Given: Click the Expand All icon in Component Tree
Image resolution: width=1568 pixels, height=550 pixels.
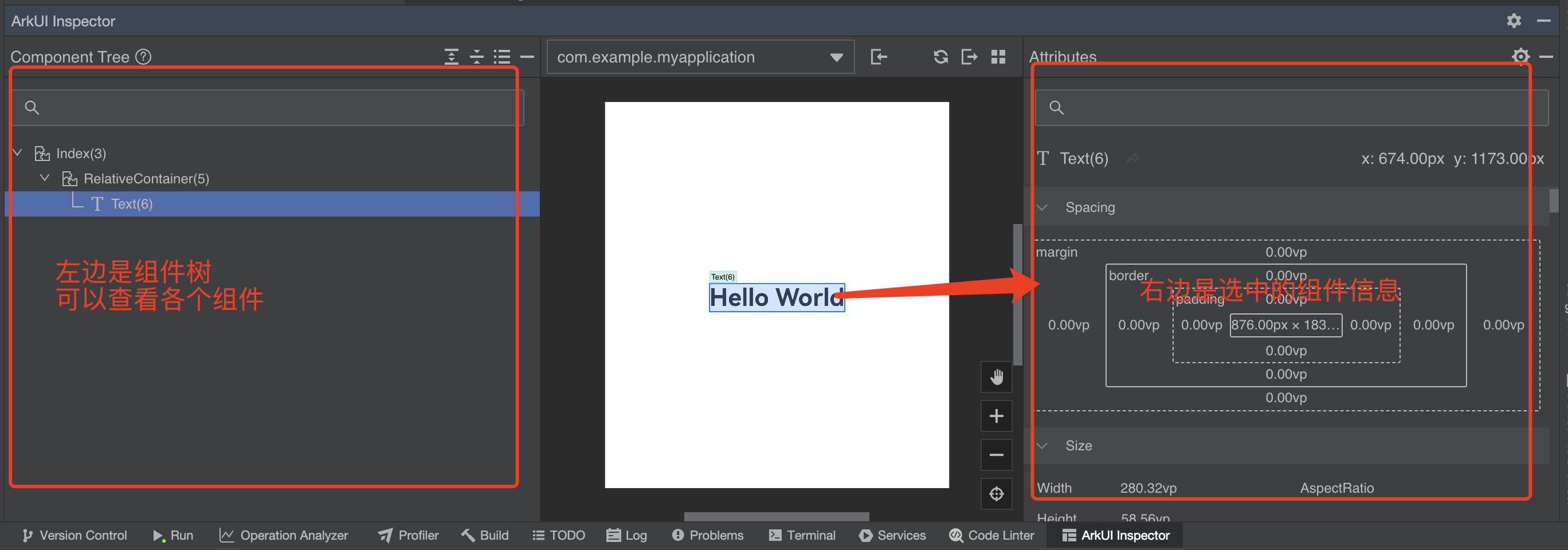Looking at the screenshot, I should coord(451,57).
